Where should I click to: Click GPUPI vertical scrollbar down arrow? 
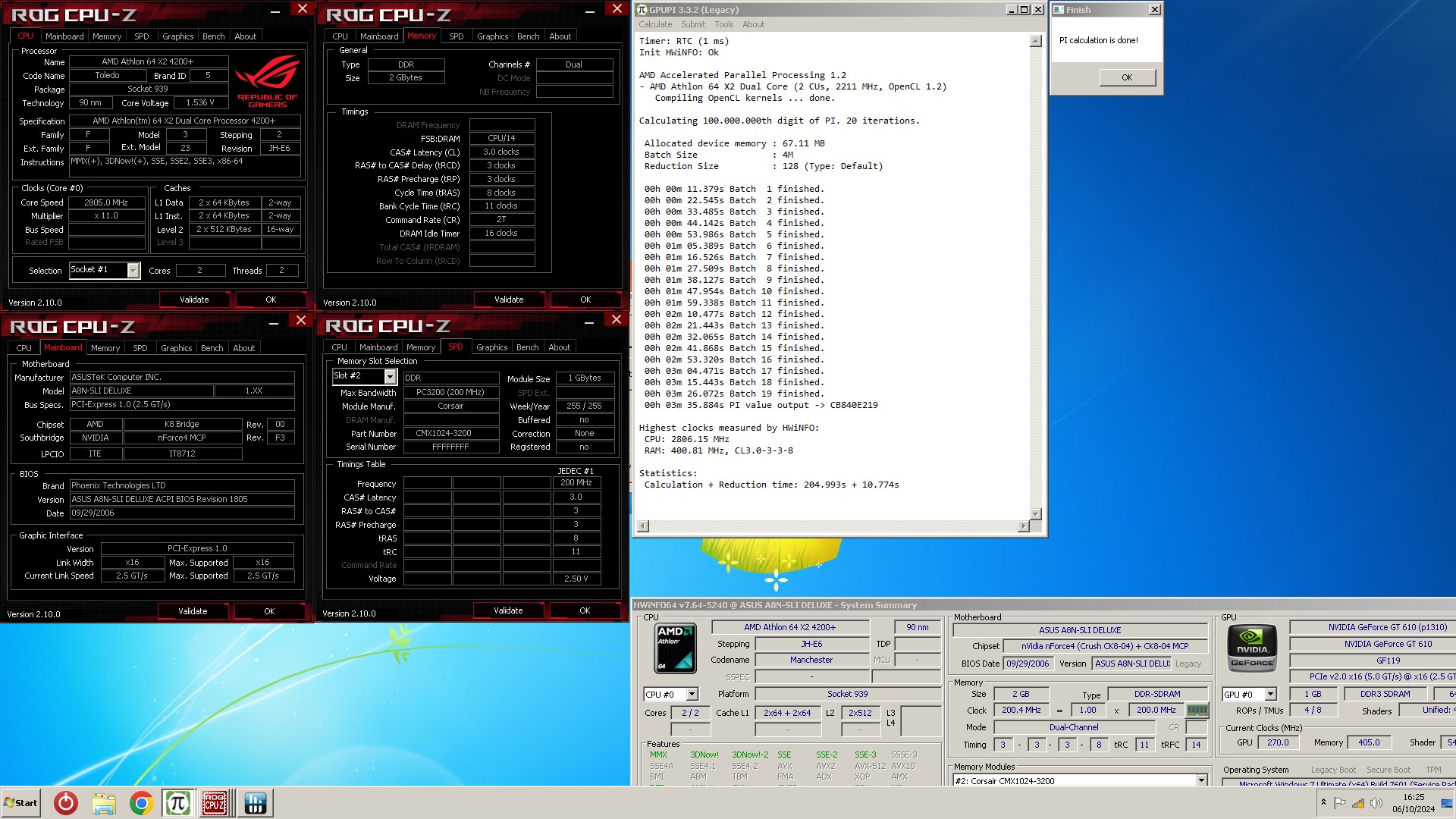pos(1035,513)
